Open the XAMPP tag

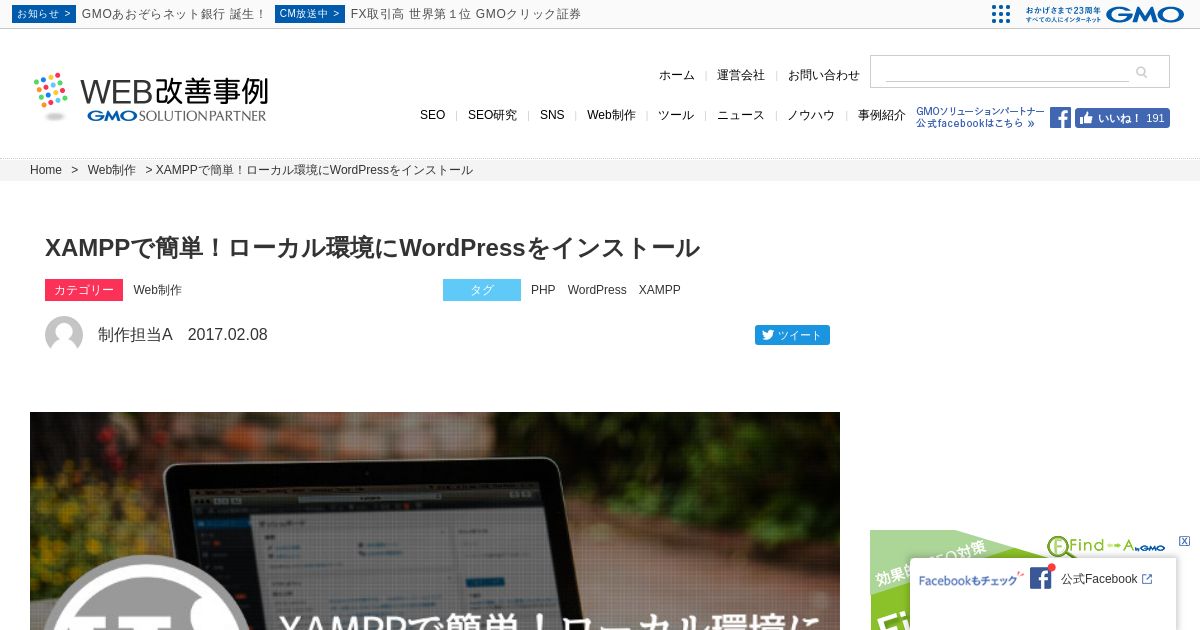click(660, 290)
